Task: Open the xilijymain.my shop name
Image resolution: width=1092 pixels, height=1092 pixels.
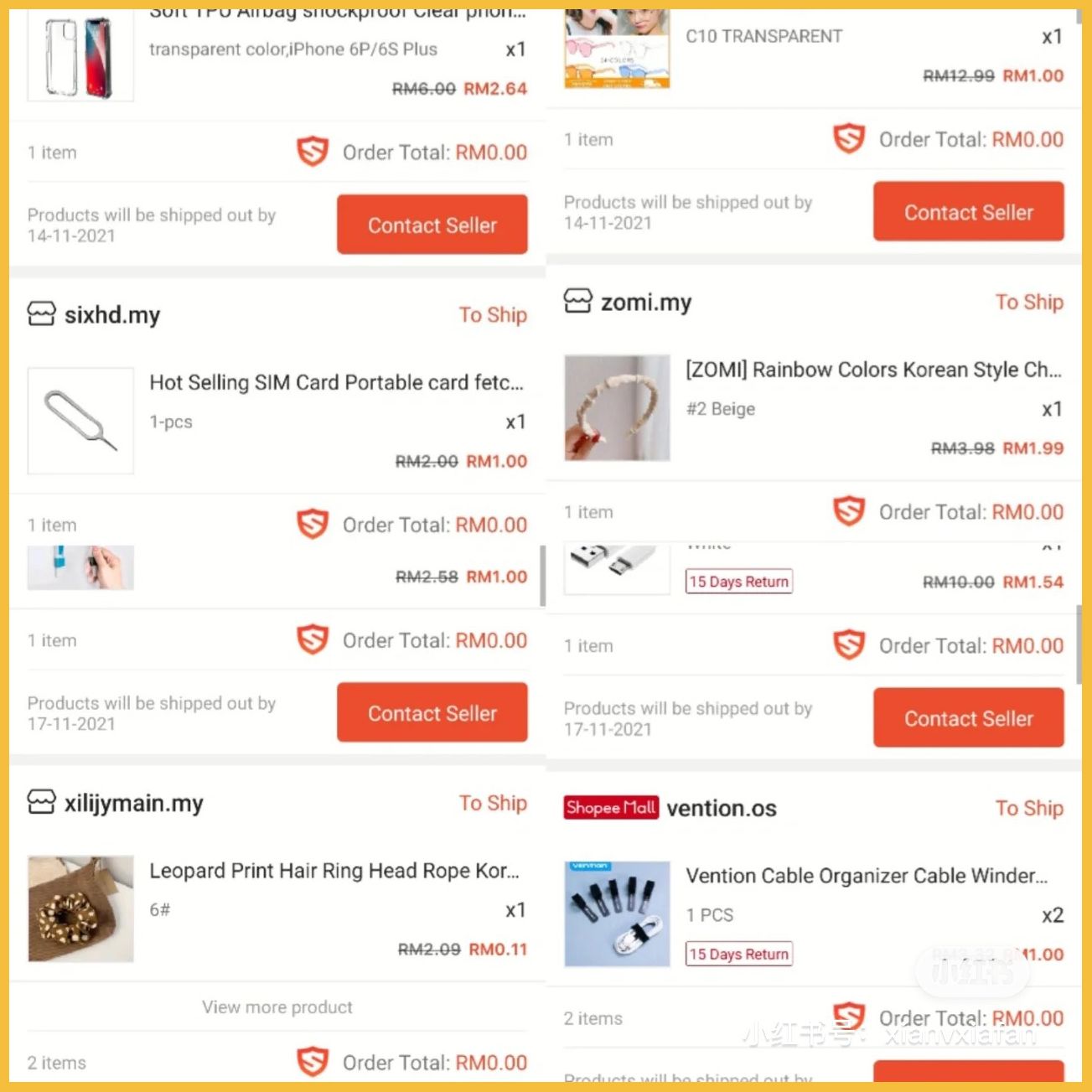Action: tap(134, 803)
